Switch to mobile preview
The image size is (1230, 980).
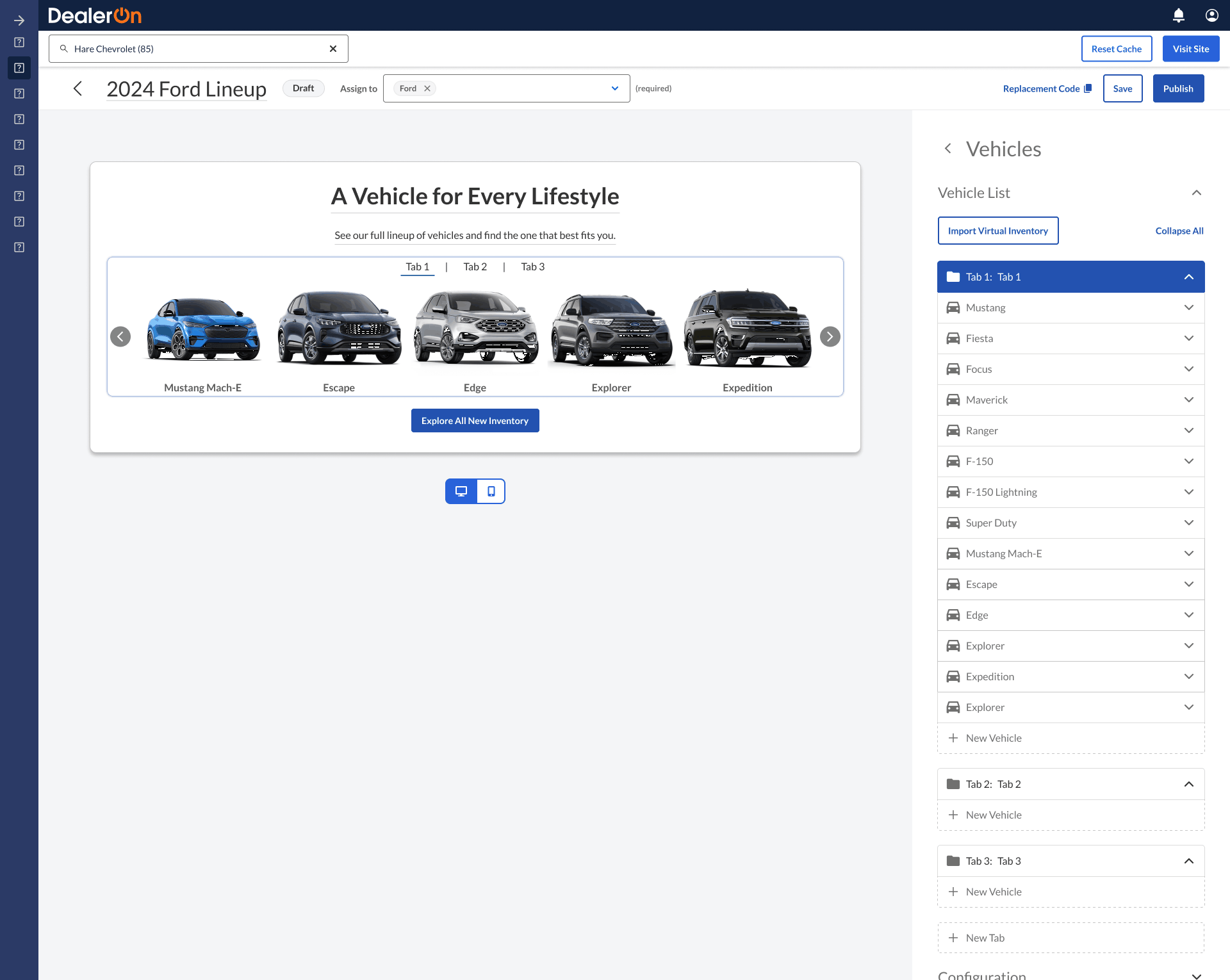(x=491, y=491)
